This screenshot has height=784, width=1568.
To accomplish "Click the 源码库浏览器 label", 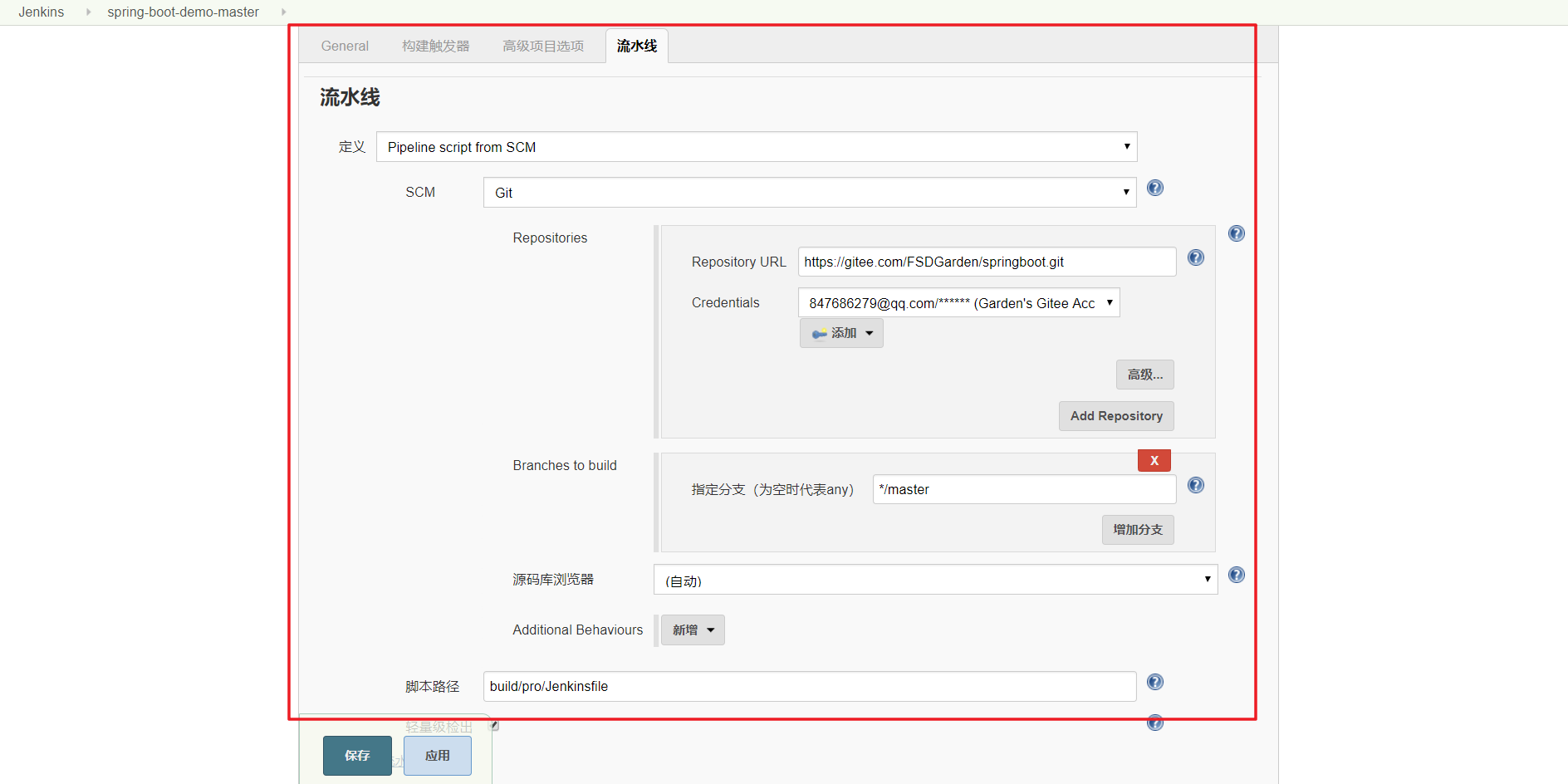I will [553, 579].
